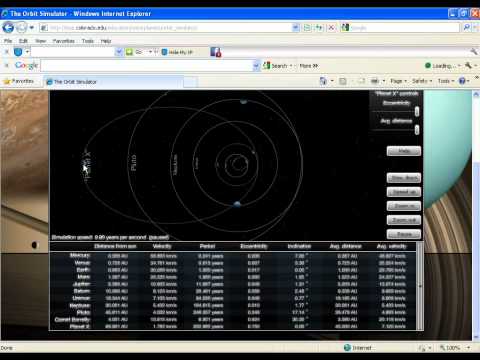Click the Speed up button
Image resolution: width=480 pixels, height=360 pixels.
point(404,192)
